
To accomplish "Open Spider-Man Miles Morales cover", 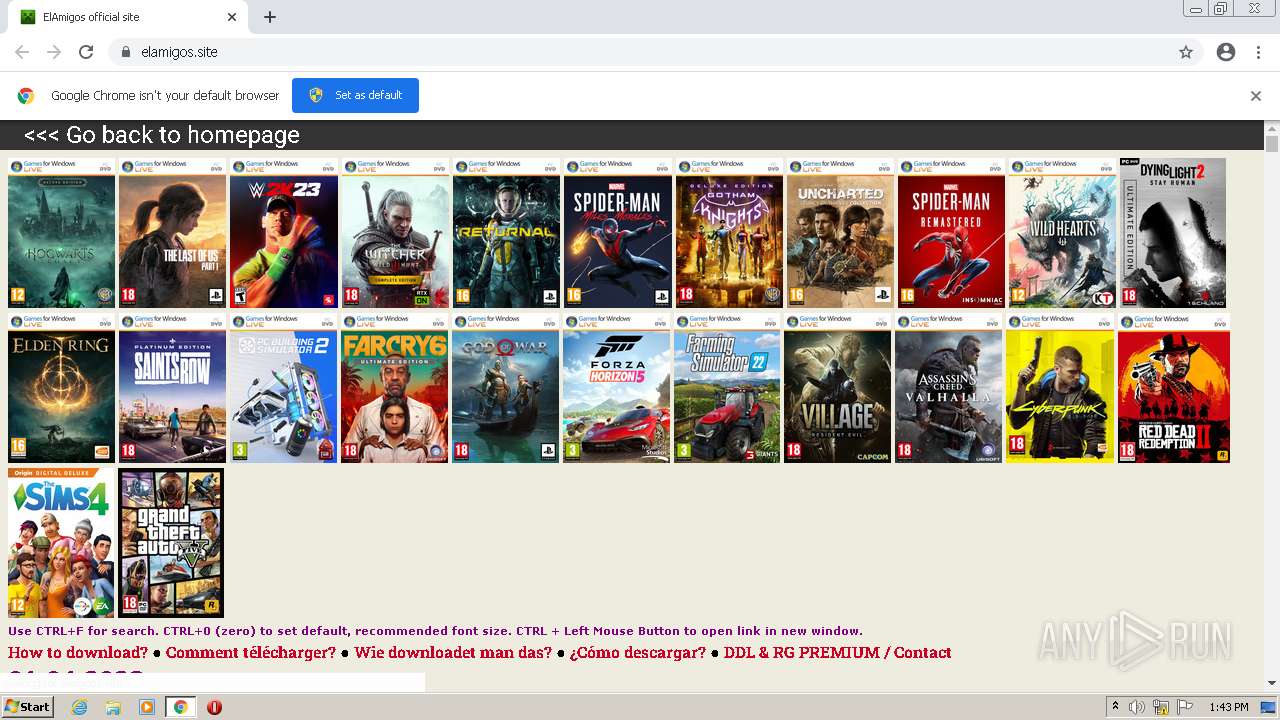I will (x=617, y=233).
